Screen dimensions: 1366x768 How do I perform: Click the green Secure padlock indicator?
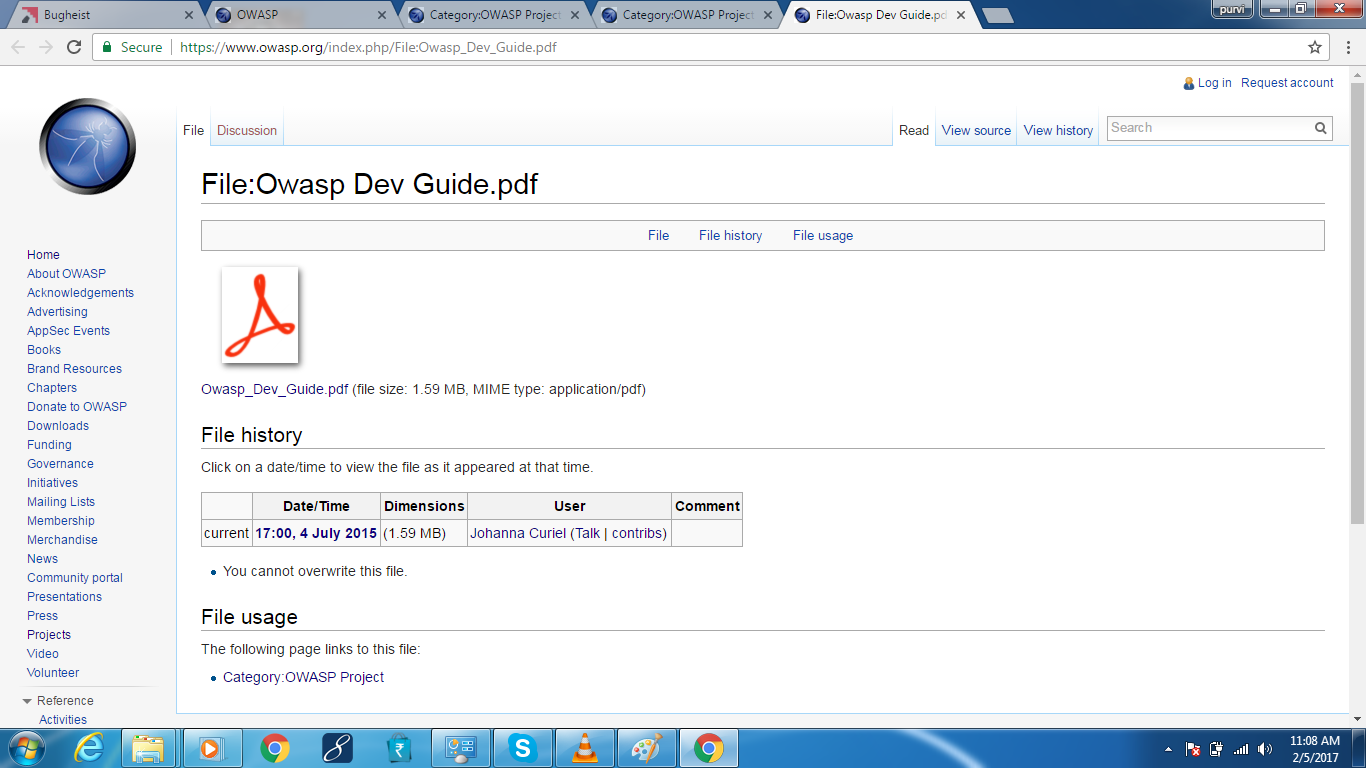pyautogui.click(x=131, y=47)
